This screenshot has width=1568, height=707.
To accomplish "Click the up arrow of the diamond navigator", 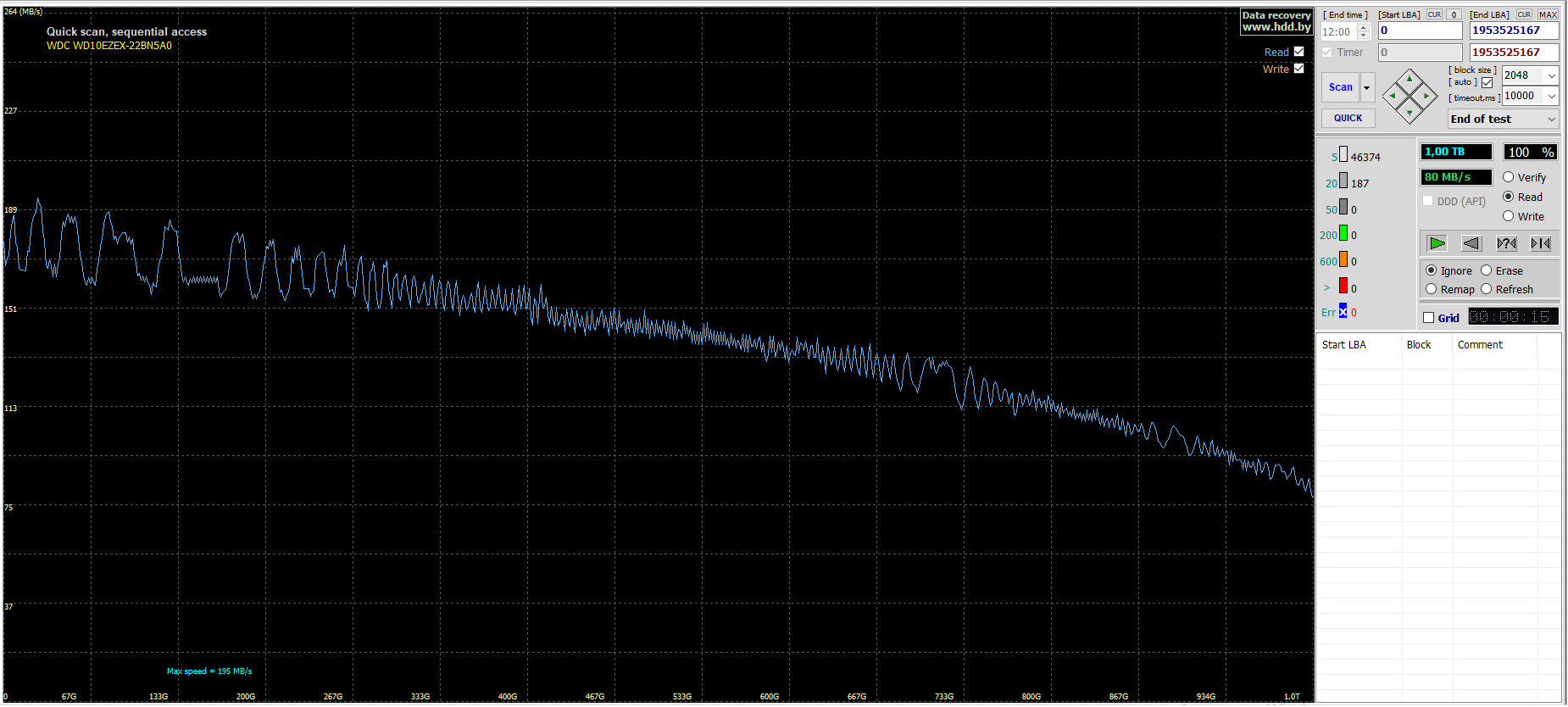I will pyautogui.click(x=1410, y=79).
